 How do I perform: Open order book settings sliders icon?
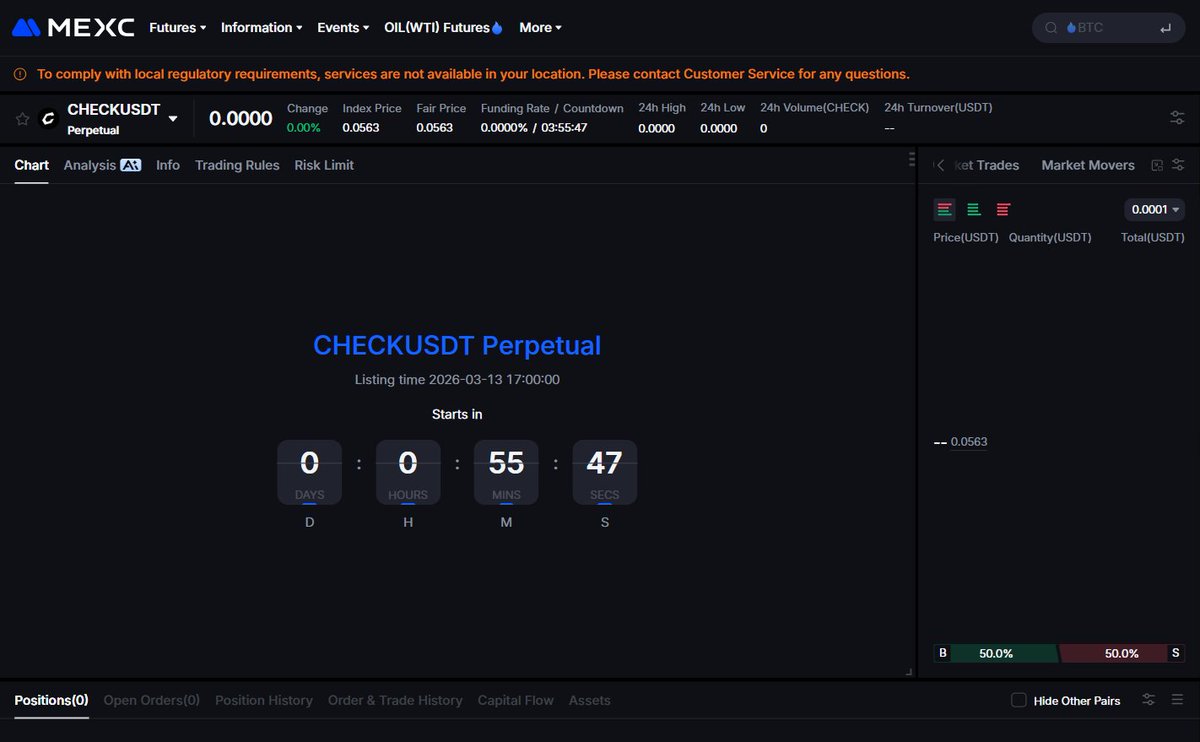click(x=1178, y=165)
